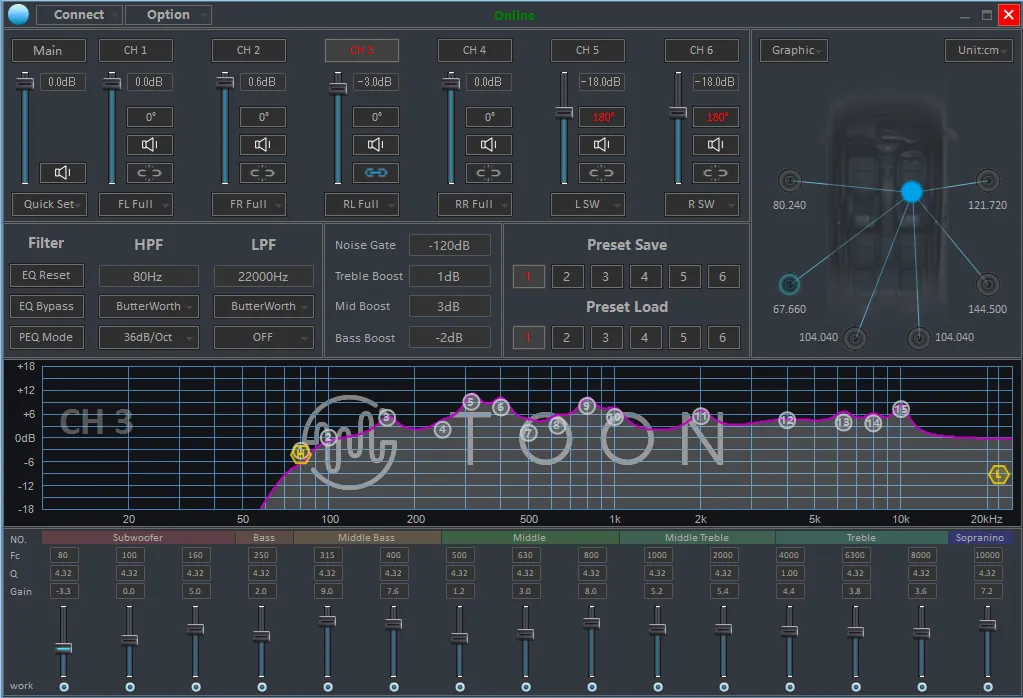Mute CH 5 using its speaker icon
Viewport: 1023px width, 698px height.
point(602,145)
